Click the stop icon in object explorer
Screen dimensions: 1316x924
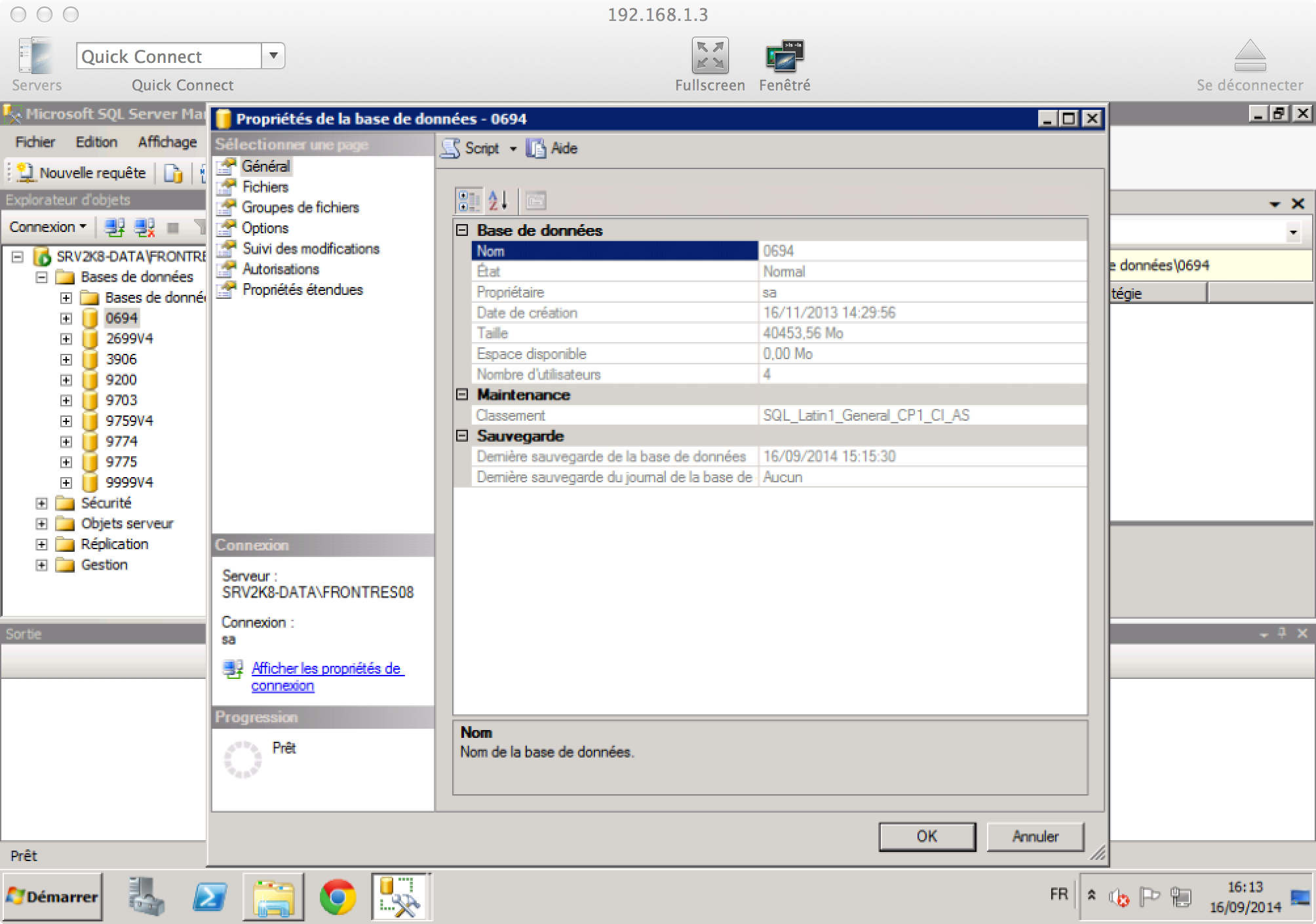[x=173, y=228]
